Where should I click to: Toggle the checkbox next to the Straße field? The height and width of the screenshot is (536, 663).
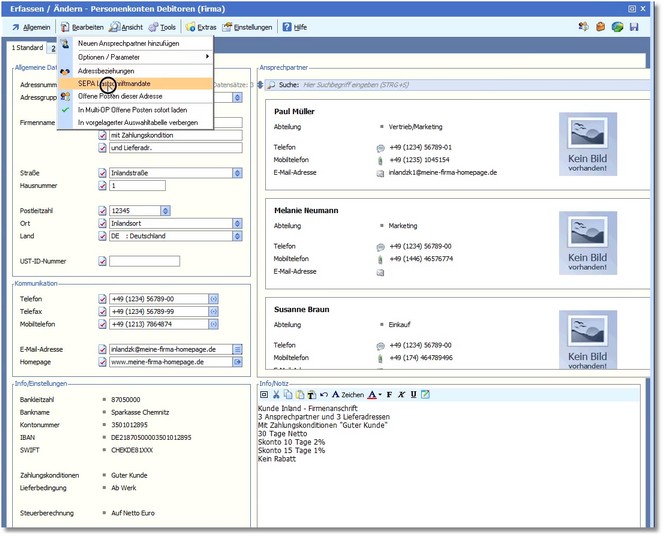[102, 173]
